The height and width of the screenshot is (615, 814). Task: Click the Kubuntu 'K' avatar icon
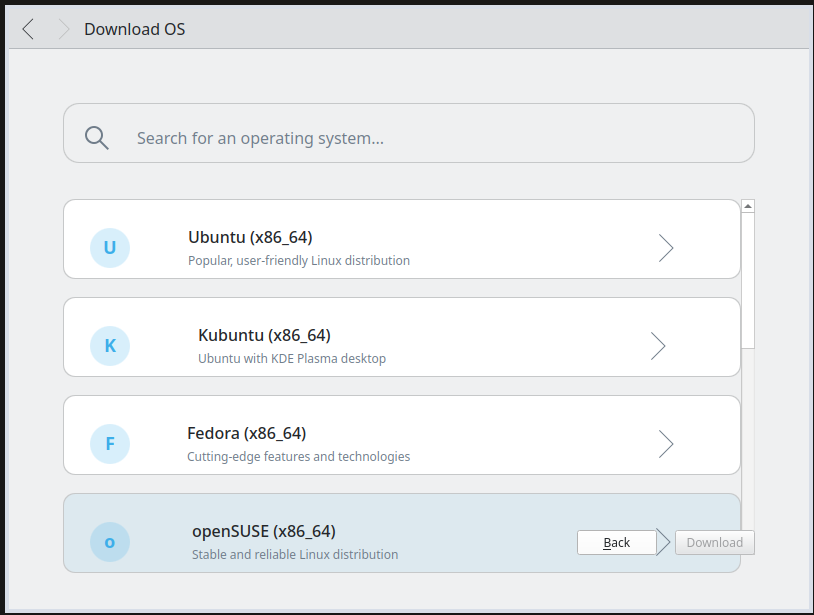coord(110,346)
